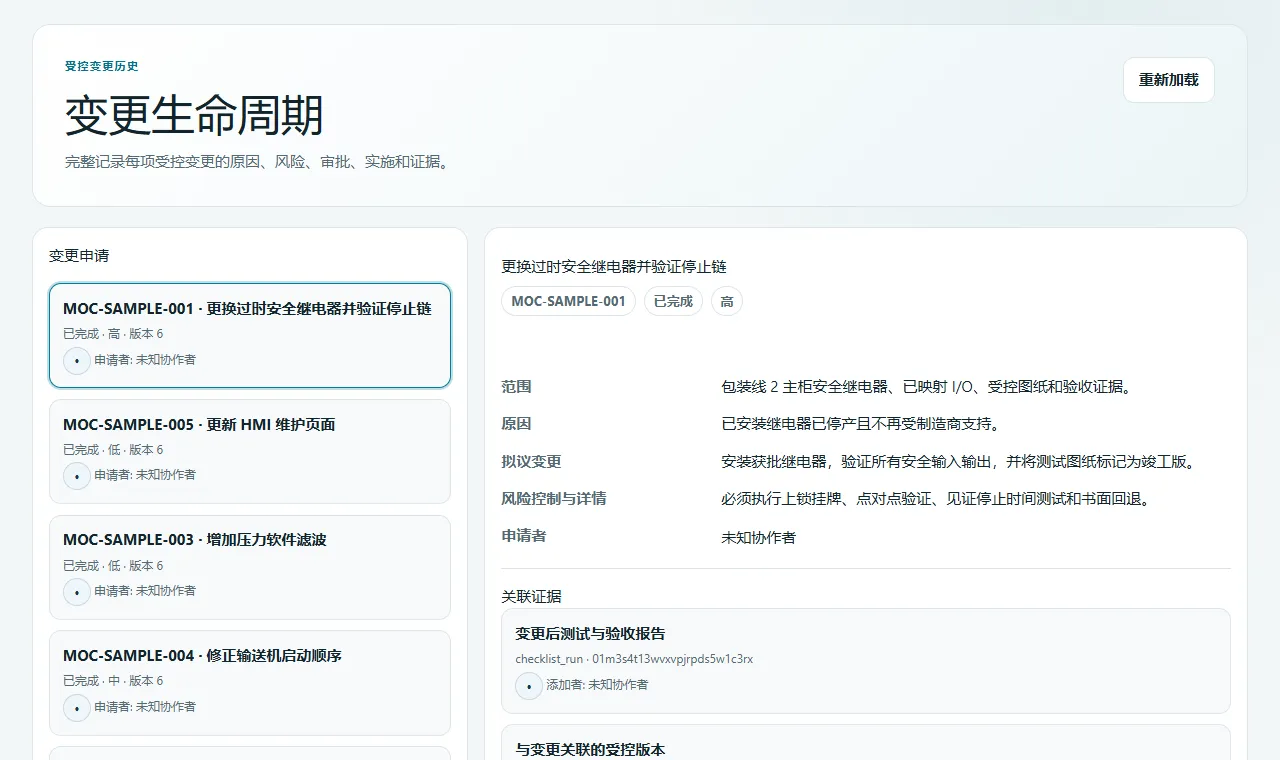Image resolution: width=1280 pixels, height=760 pixels.
Task: Click the 重新加载 button
Action: pos(1168,80)
